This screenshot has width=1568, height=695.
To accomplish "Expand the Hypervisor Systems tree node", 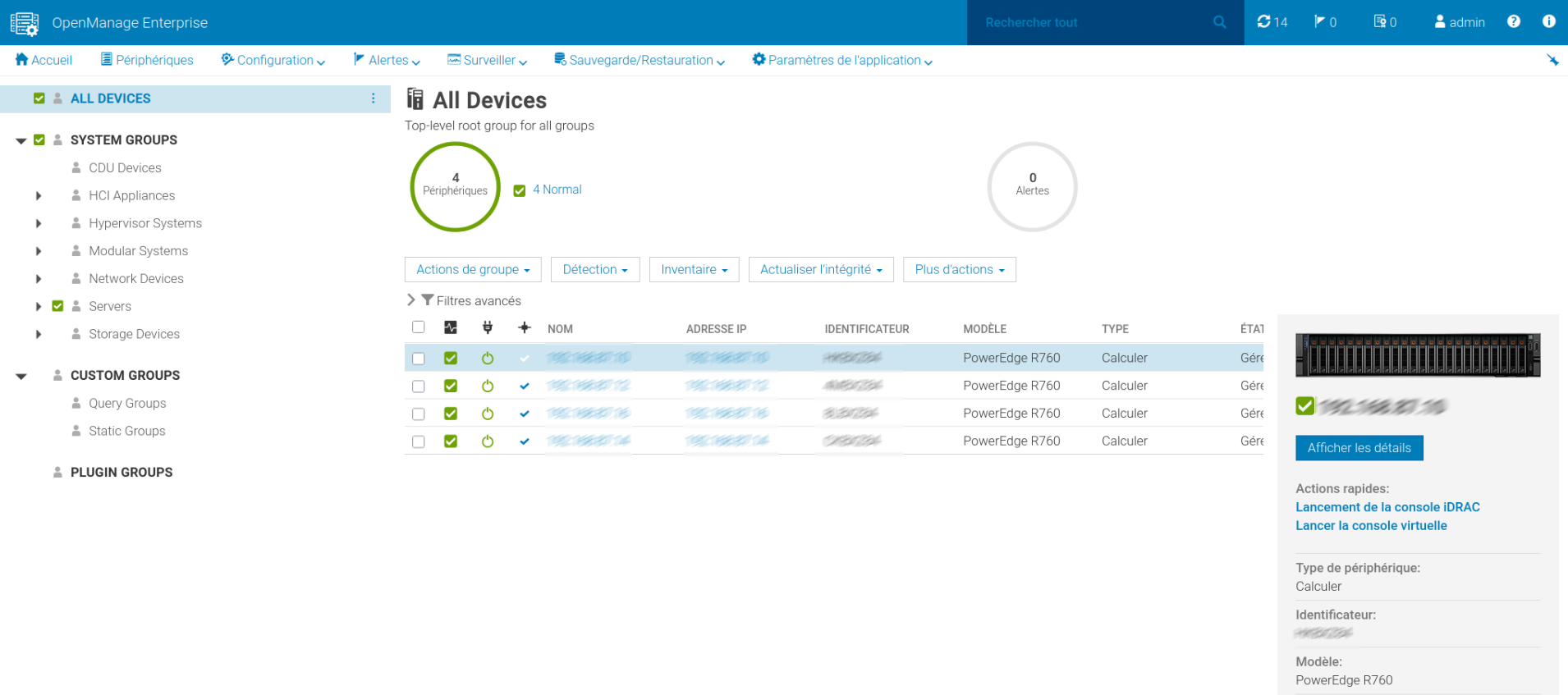I will coord(39,223).
